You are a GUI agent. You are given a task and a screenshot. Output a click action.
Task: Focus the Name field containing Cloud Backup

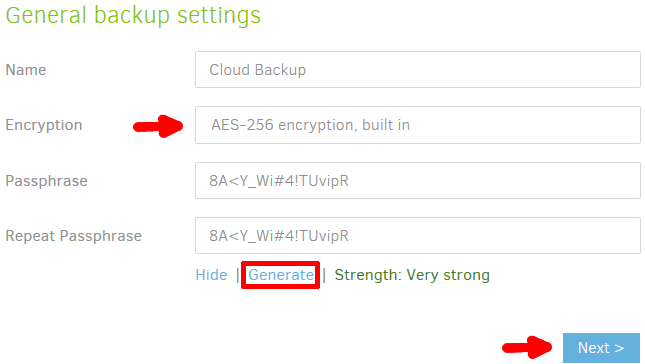click(x=418, y=70)
